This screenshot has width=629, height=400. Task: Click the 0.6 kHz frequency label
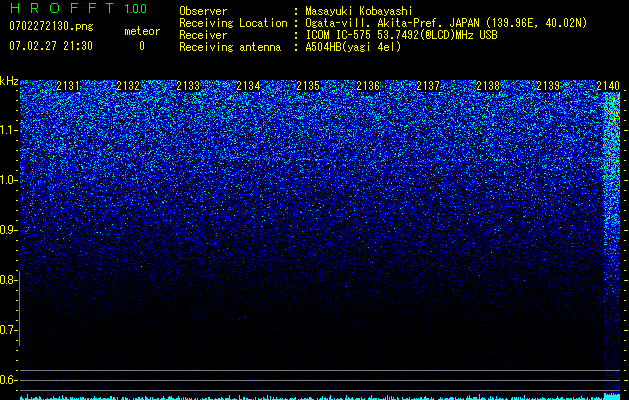pos(8,380)
